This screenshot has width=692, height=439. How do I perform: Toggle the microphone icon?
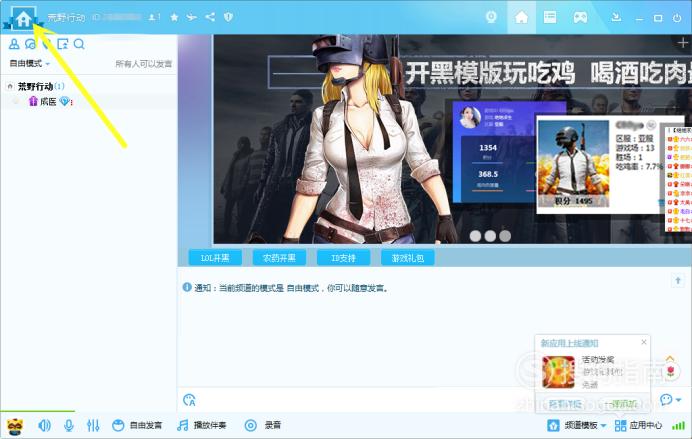[x=68, y=425]
